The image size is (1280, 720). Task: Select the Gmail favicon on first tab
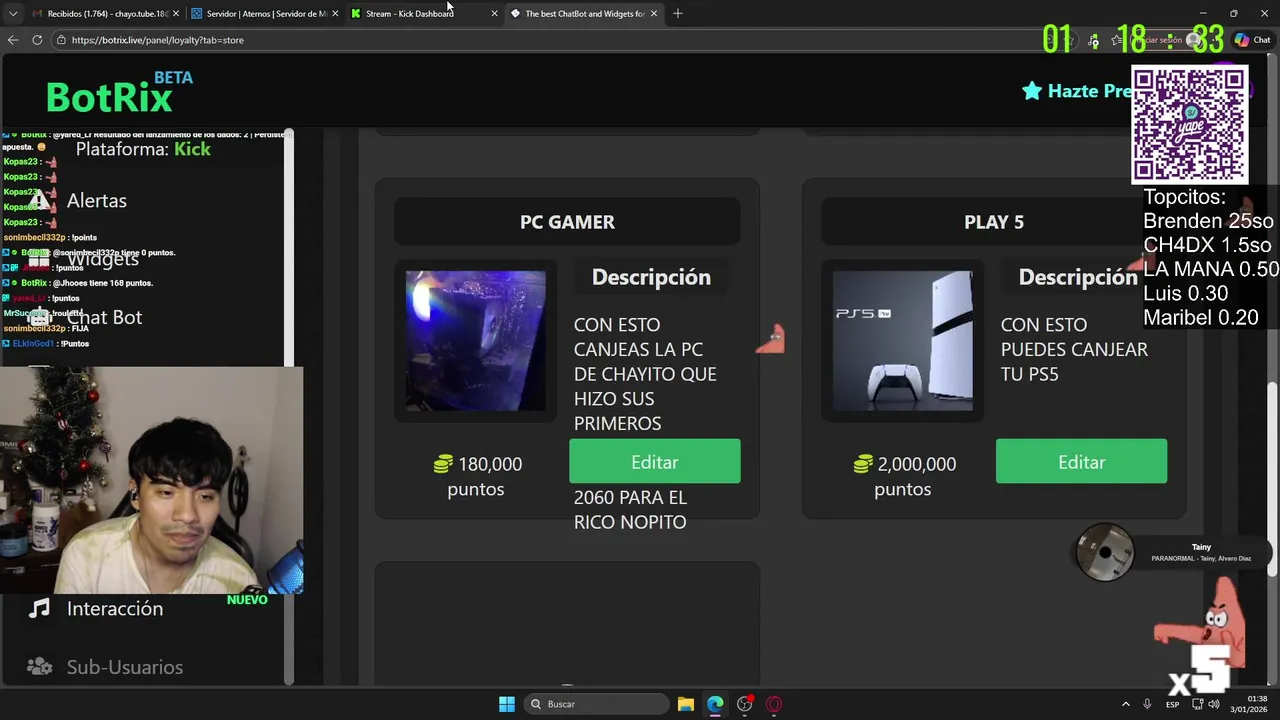tap(37, 14)
